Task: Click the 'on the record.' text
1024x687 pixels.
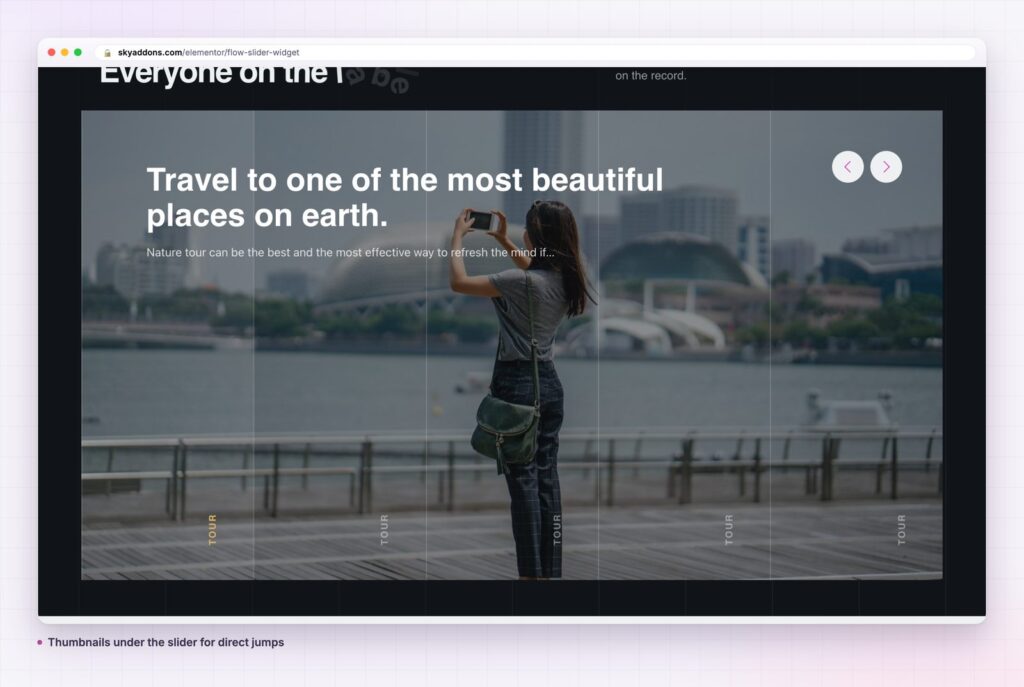Action: (x=650, y=76)
